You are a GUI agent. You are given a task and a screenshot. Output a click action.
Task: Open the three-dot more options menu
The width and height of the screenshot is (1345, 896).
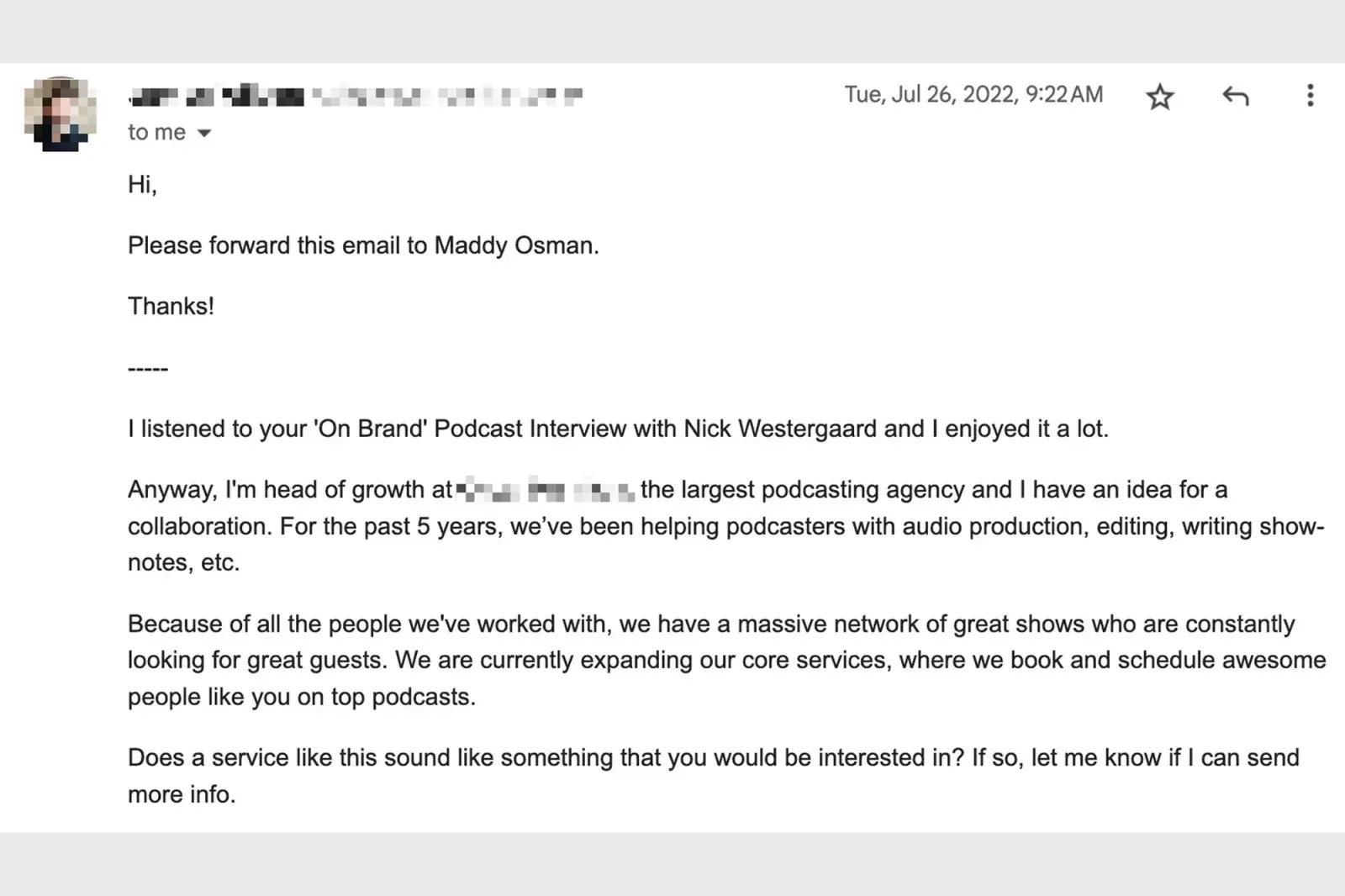1310,95
